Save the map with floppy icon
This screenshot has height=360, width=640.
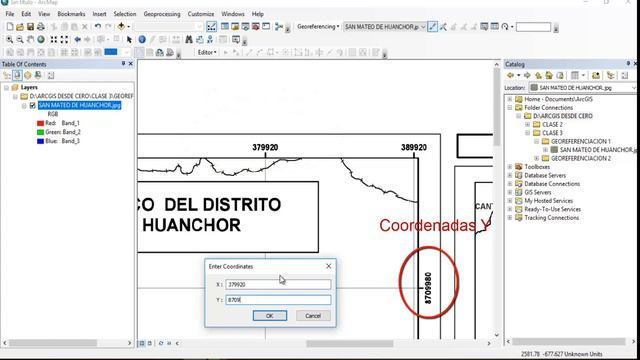tap(30, 27)
